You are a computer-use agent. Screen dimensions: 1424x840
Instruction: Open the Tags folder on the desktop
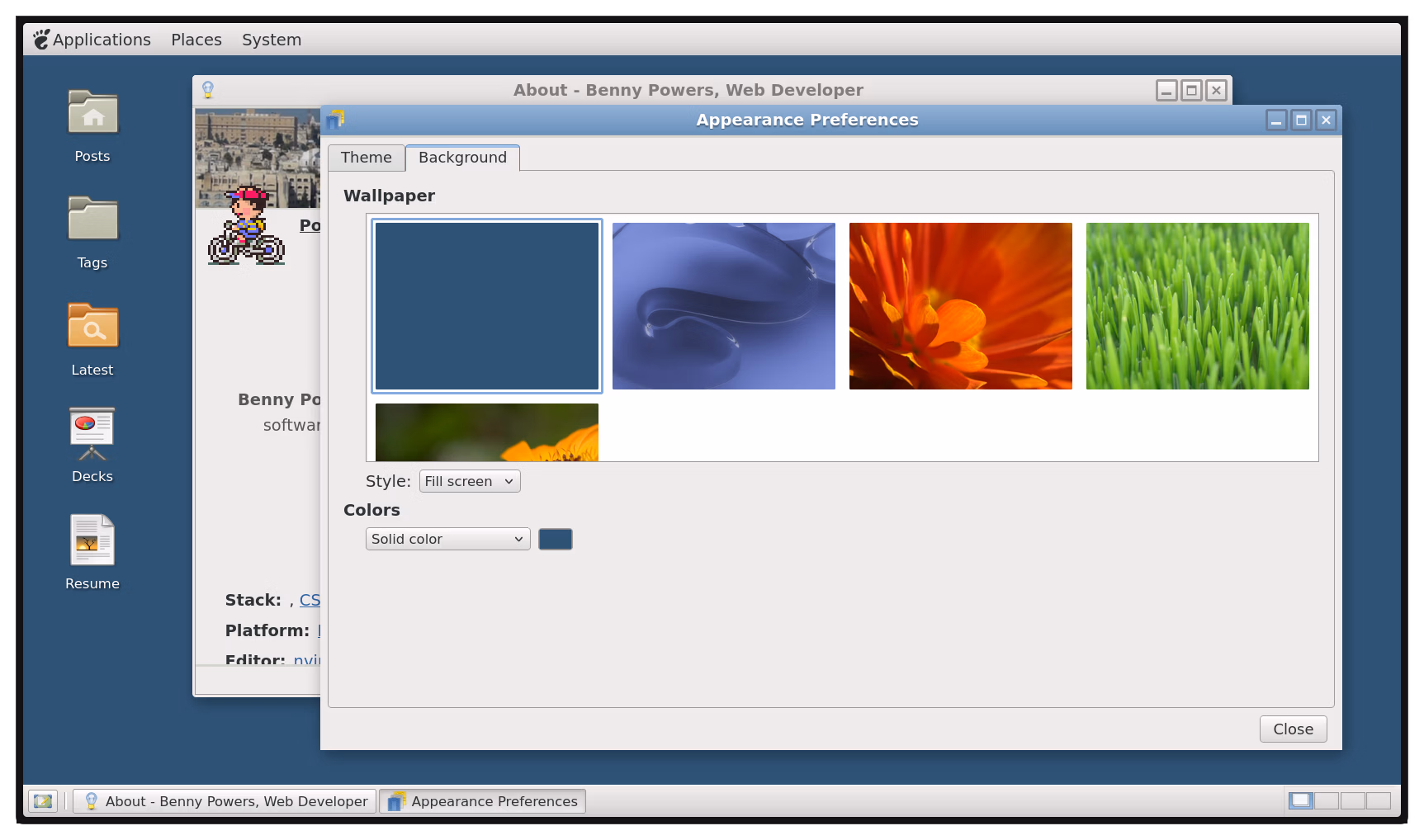coord(92,221)
